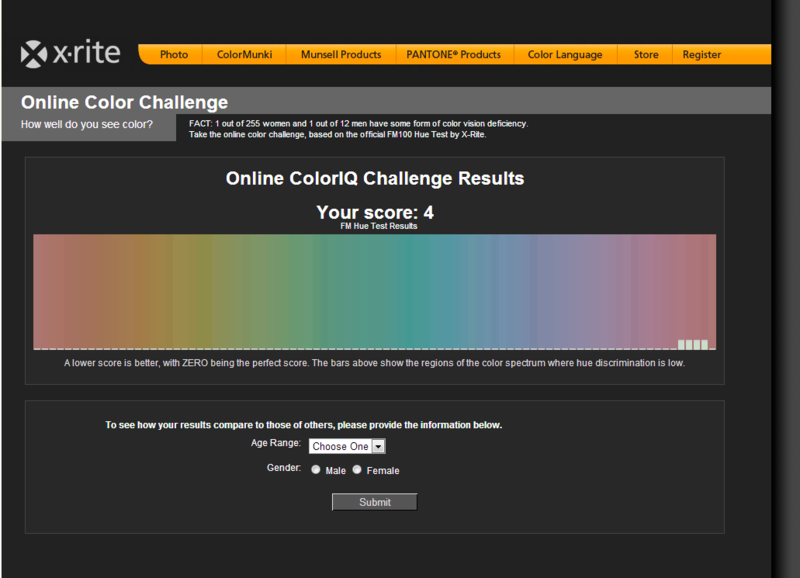Click the teal region of hue spectrum
The width and height of the screenshot is (800, 578).
(x=413, y=291)
